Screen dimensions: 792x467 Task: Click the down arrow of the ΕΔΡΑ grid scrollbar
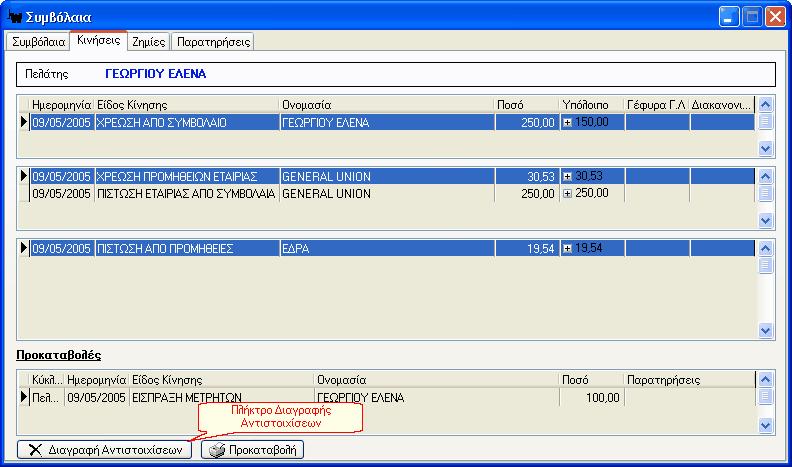(766, 331)
